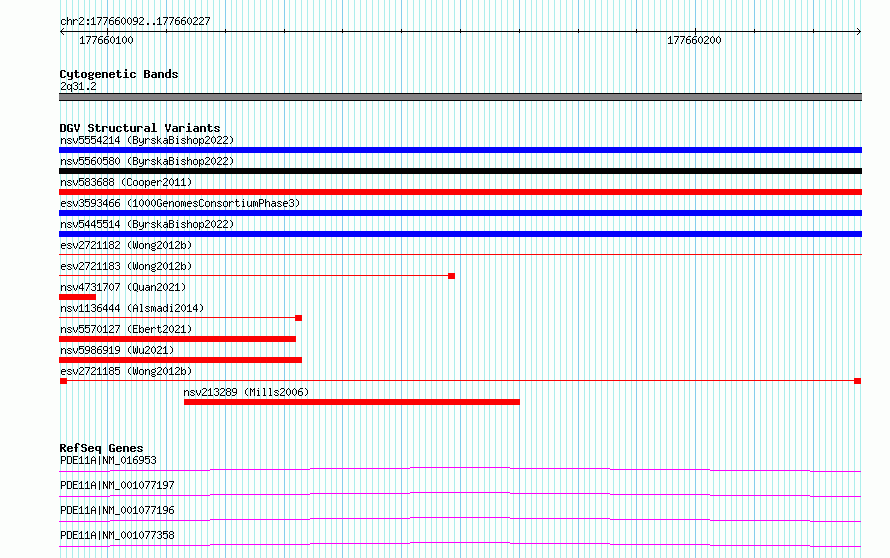This screenshot has width=890, height=558.
Task: Click the magenta intron line under PDE11A|NM_016953
Action: tap(460, 469)
